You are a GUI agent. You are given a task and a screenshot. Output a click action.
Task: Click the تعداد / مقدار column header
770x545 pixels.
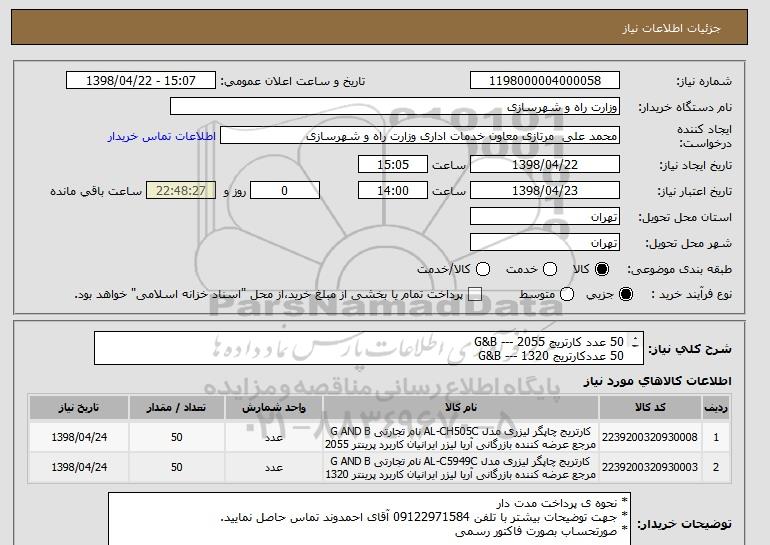[177, 408]
